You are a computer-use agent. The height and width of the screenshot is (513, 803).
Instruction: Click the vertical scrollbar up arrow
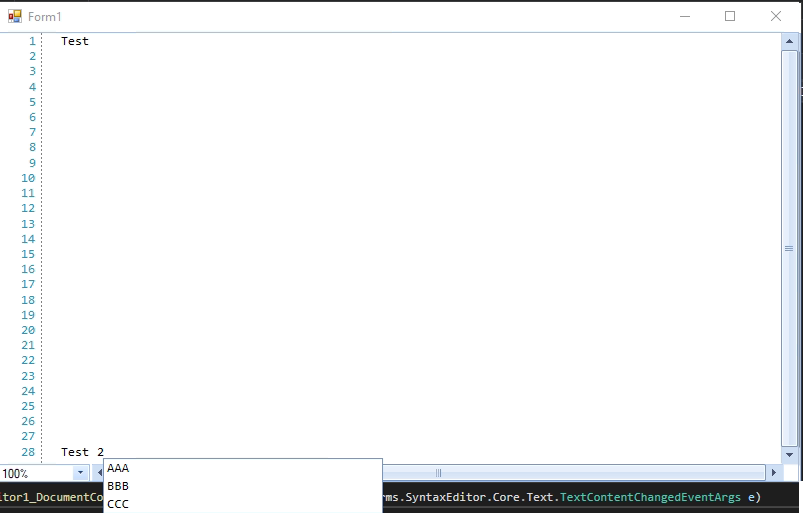pyautogui.click(x=789, y=41)
